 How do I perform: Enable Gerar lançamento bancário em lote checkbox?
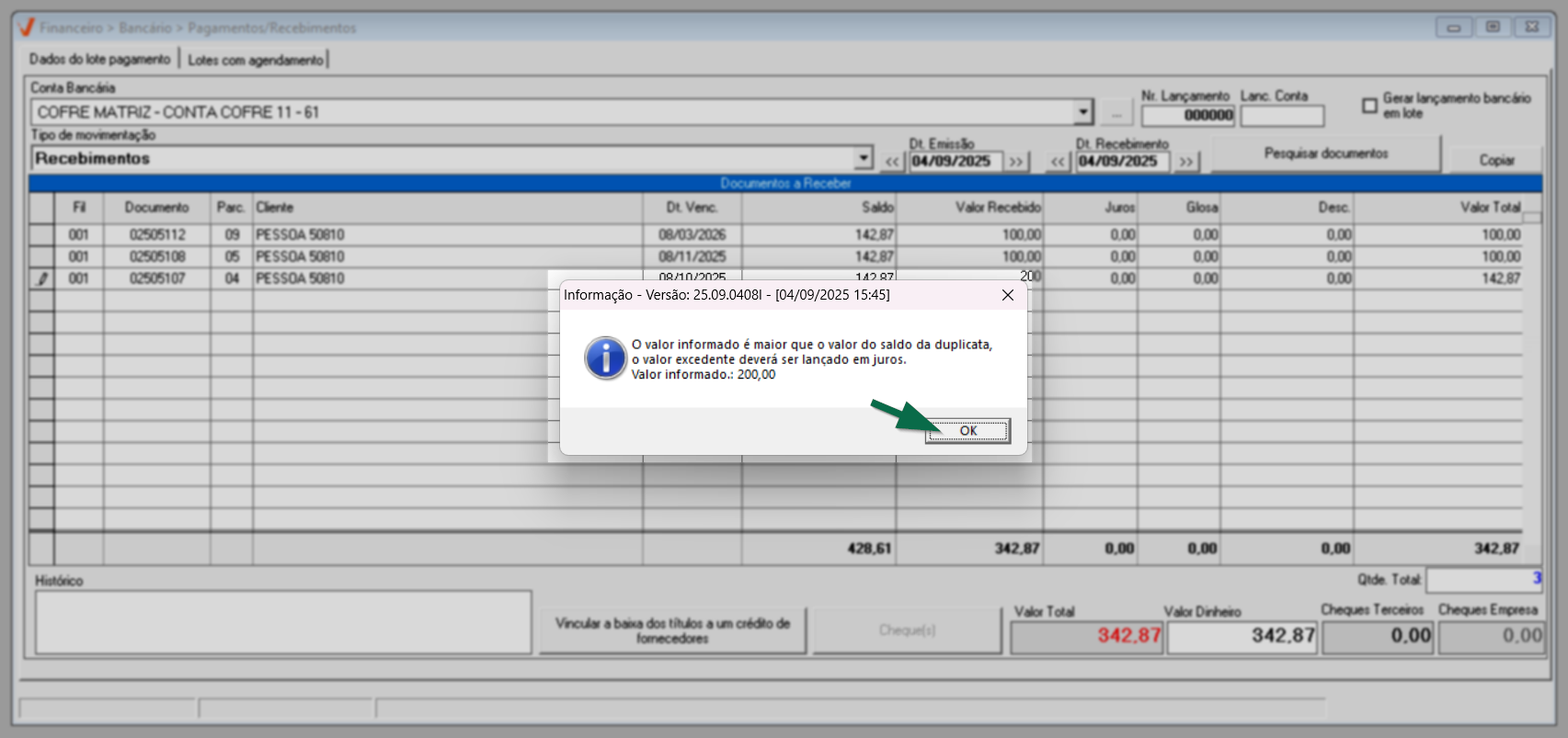coord(1369,106)
